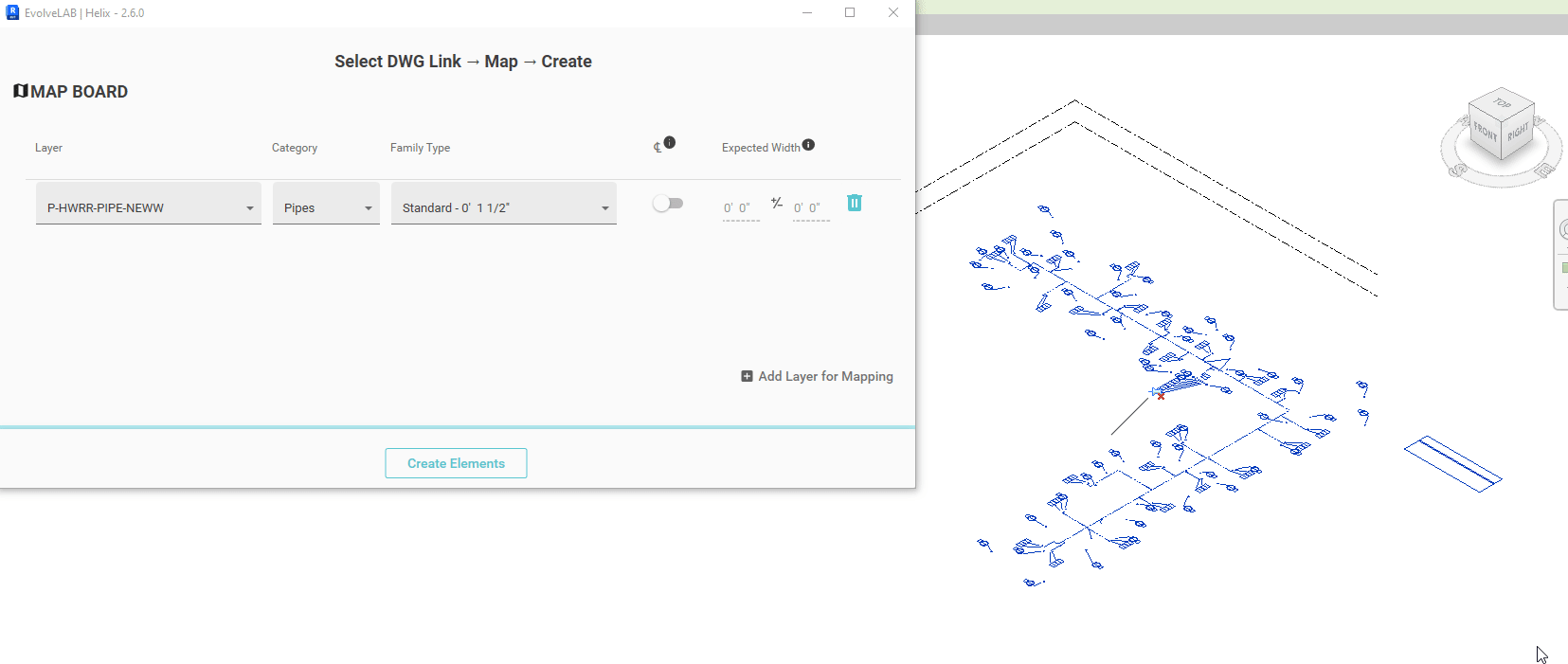Image resolution: width=1568 pixels, height=664 pixels.
Task: Toggle the centerline switch for the pipe layer
Action: tap(667, 204)
